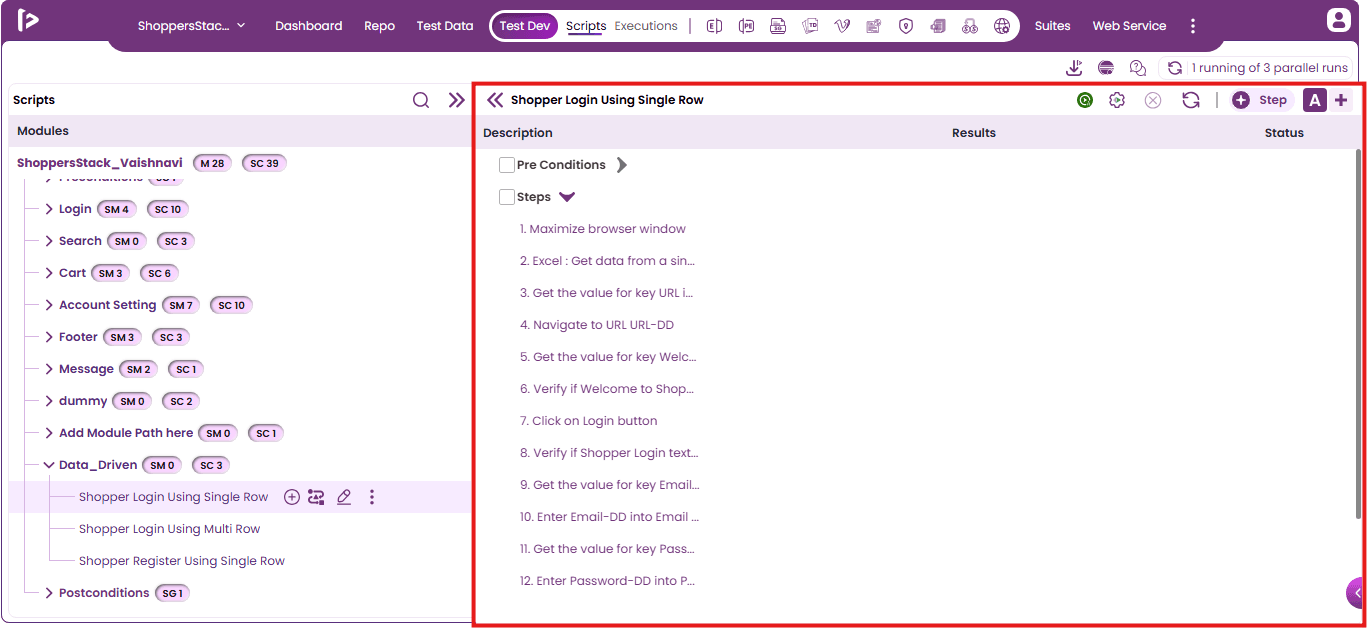Click the PE icon in Test Dev bar
Image resolution: width=1367 pixels, height=629 pixels.
click(746, 26)
